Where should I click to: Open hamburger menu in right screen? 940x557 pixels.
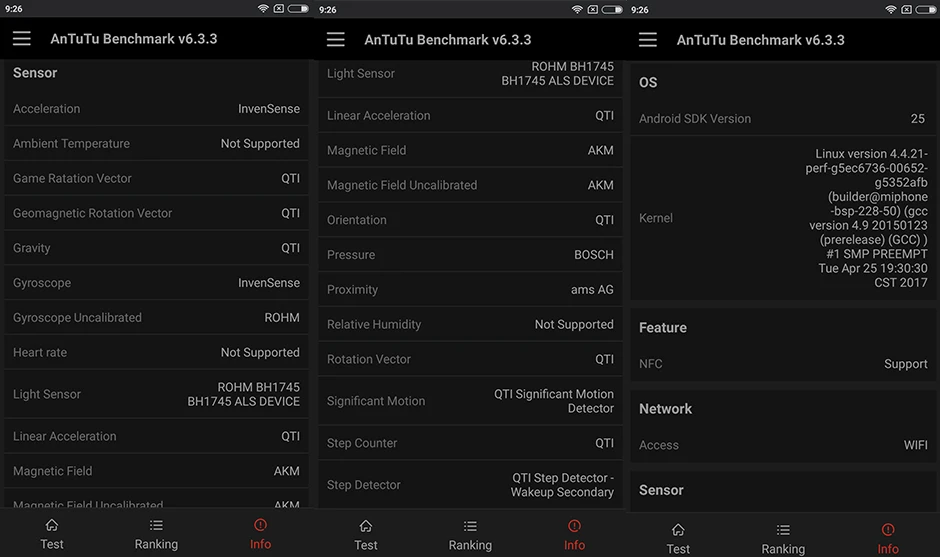point(647,40)
